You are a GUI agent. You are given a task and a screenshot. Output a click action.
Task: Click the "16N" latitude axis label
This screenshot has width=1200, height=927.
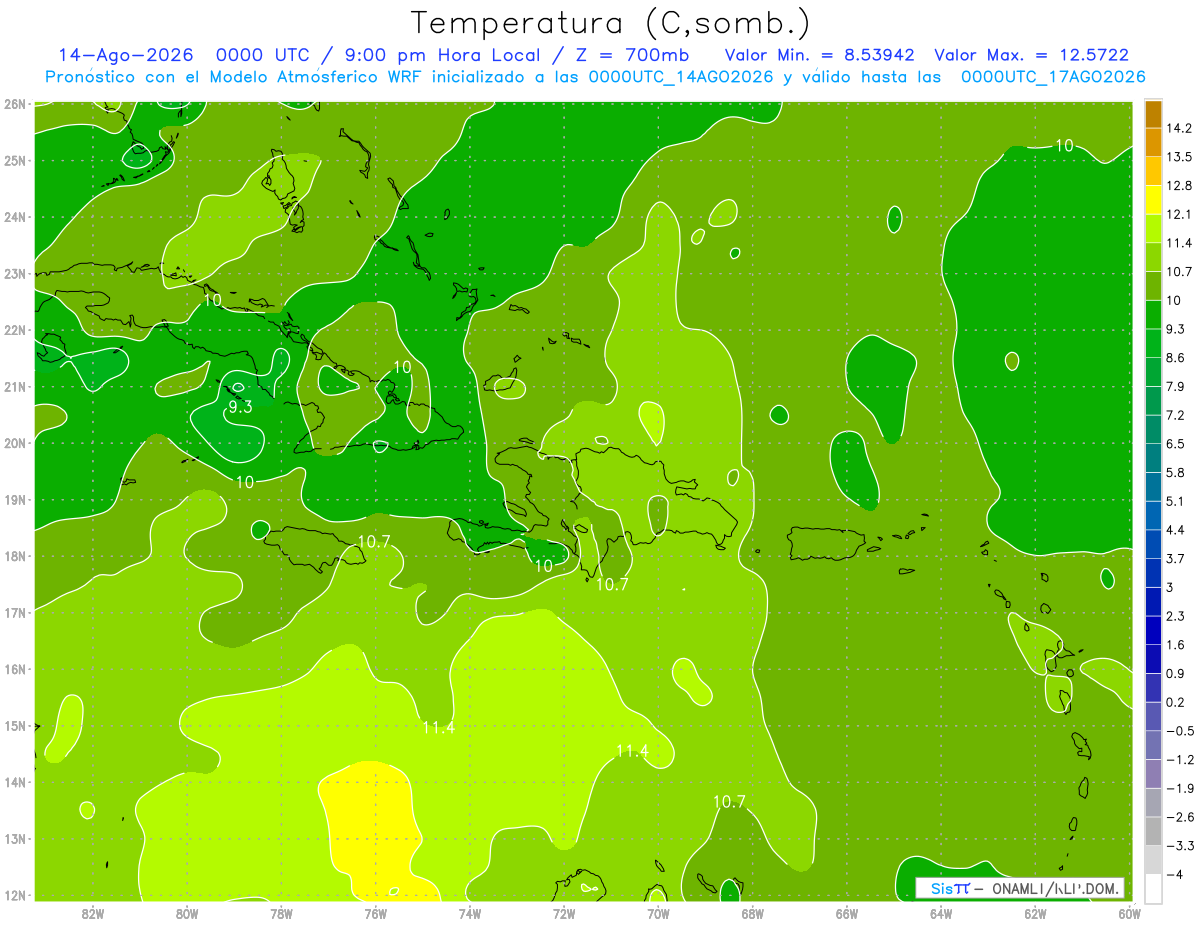[x=15, y=669]
